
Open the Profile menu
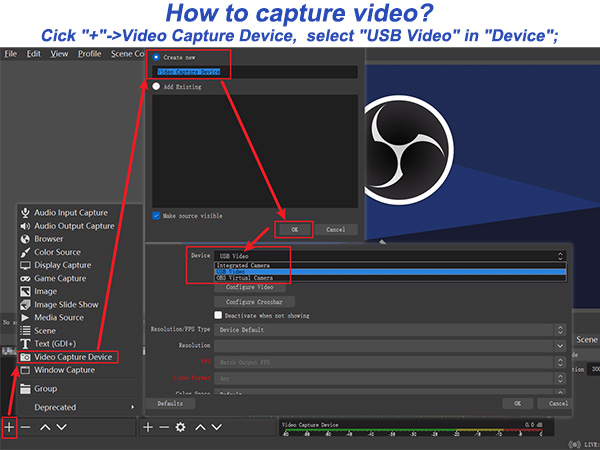(x=90, y=54)
